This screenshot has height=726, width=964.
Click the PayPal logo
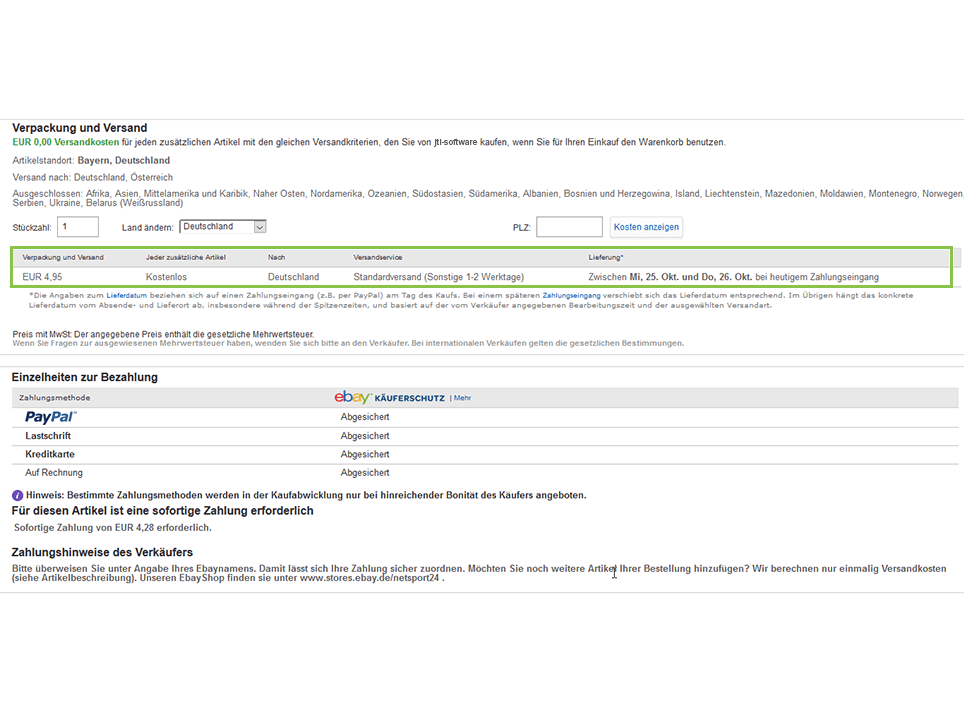(50, 417)
